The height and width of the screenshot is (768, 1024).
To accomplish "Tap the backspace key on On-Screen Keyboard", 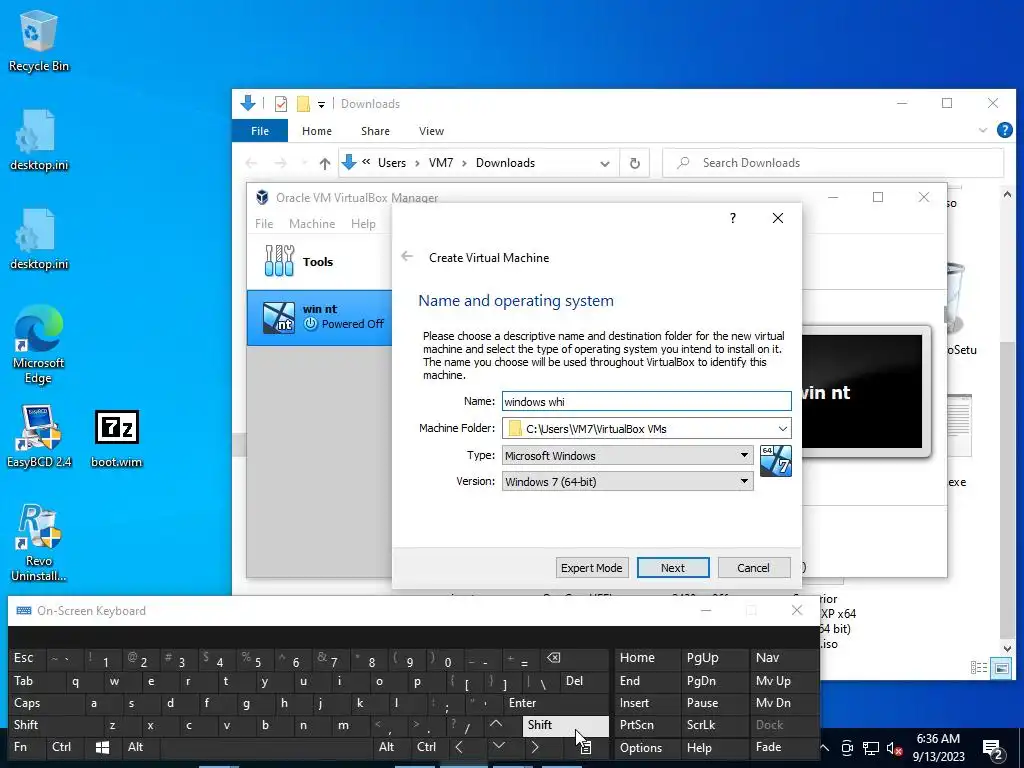I will [553, 658].
